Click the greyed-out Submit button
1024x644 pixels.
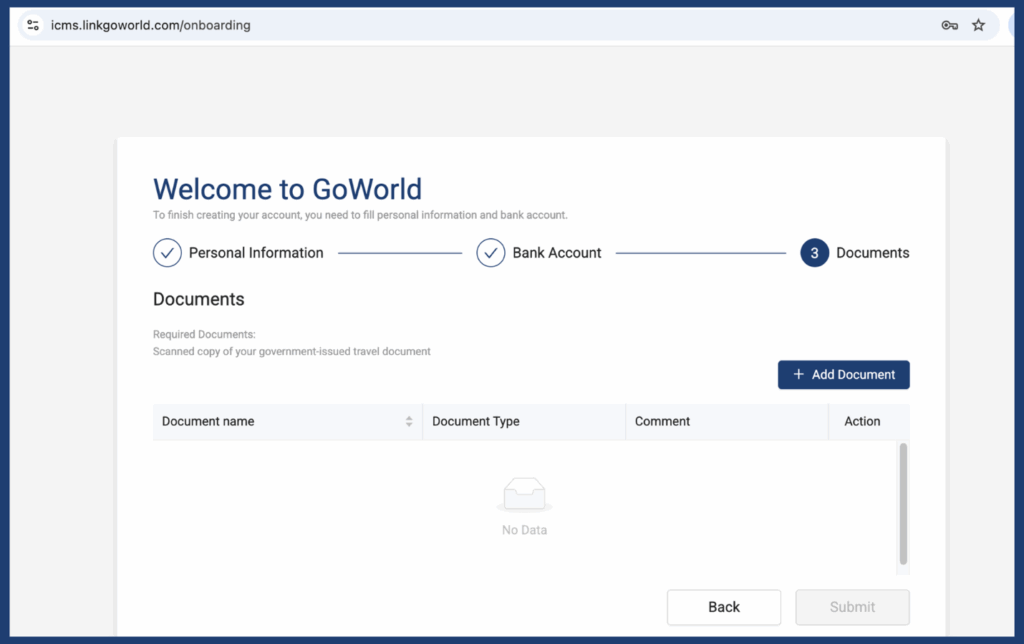point(852,607)
